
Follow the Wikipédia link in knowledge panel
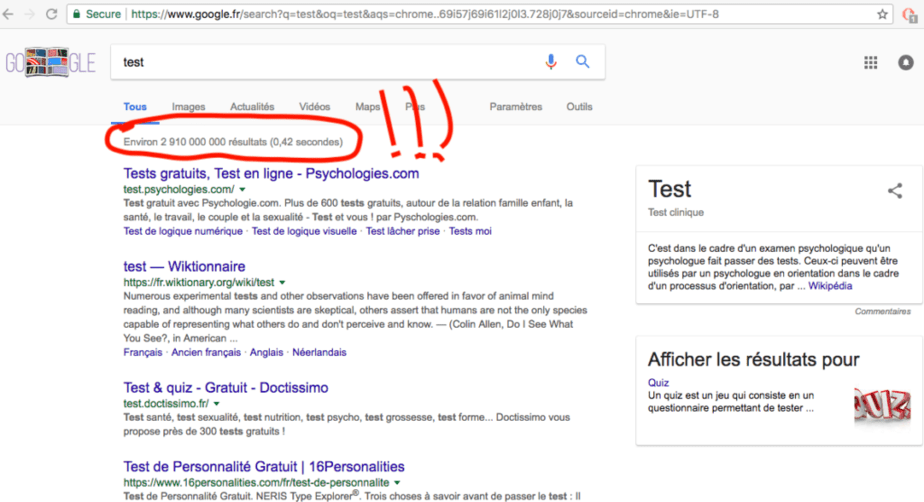[831, 286]
